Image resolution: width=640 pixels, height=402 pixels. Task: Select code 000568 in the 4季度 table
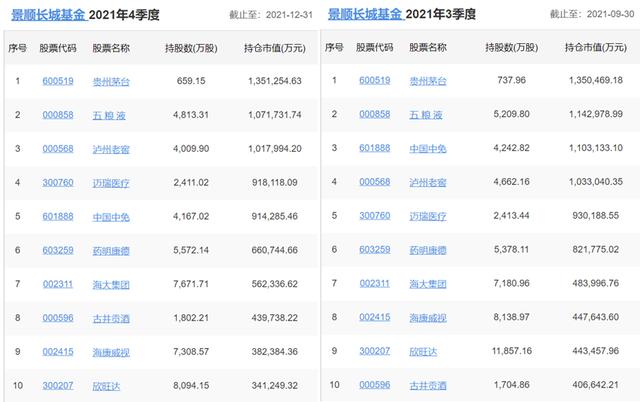click(x=58, y=149)
